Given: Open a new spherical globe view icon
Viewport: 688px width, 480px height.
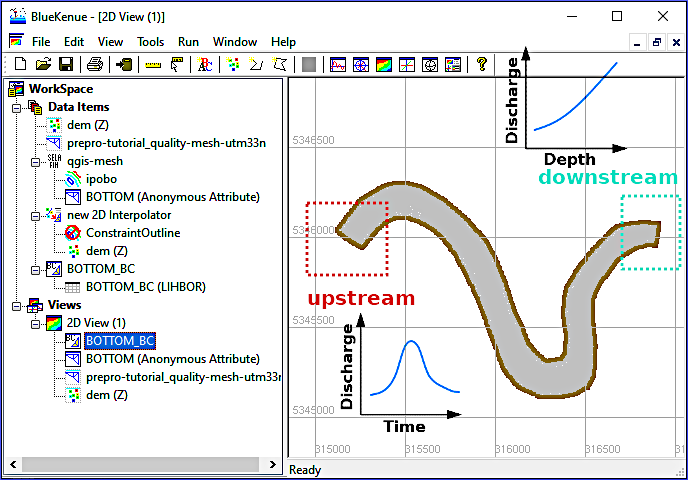Looking at the screenshot, I should [x=430, y=65].
